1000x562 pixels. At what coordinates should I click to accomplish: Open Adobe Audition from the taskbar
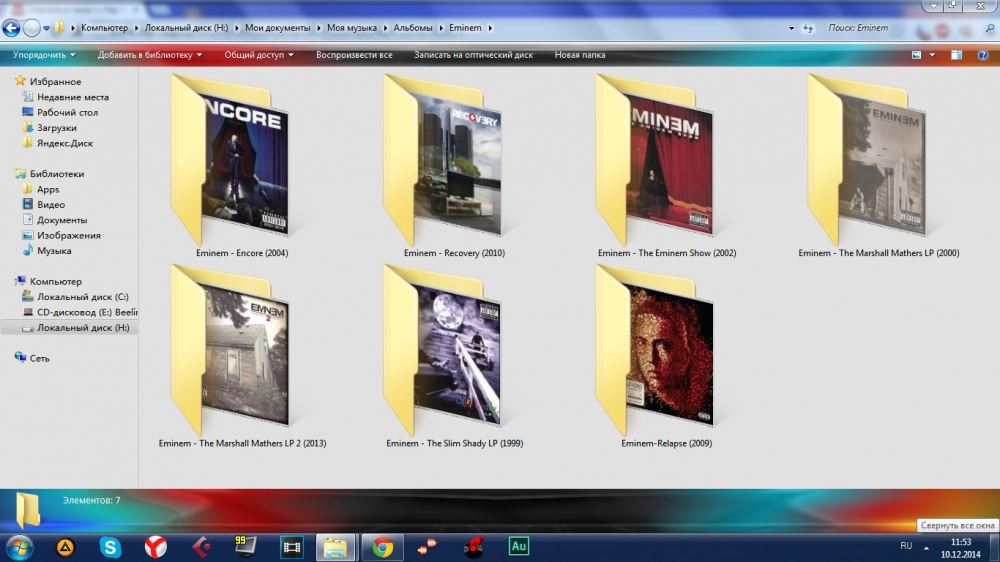518,547
